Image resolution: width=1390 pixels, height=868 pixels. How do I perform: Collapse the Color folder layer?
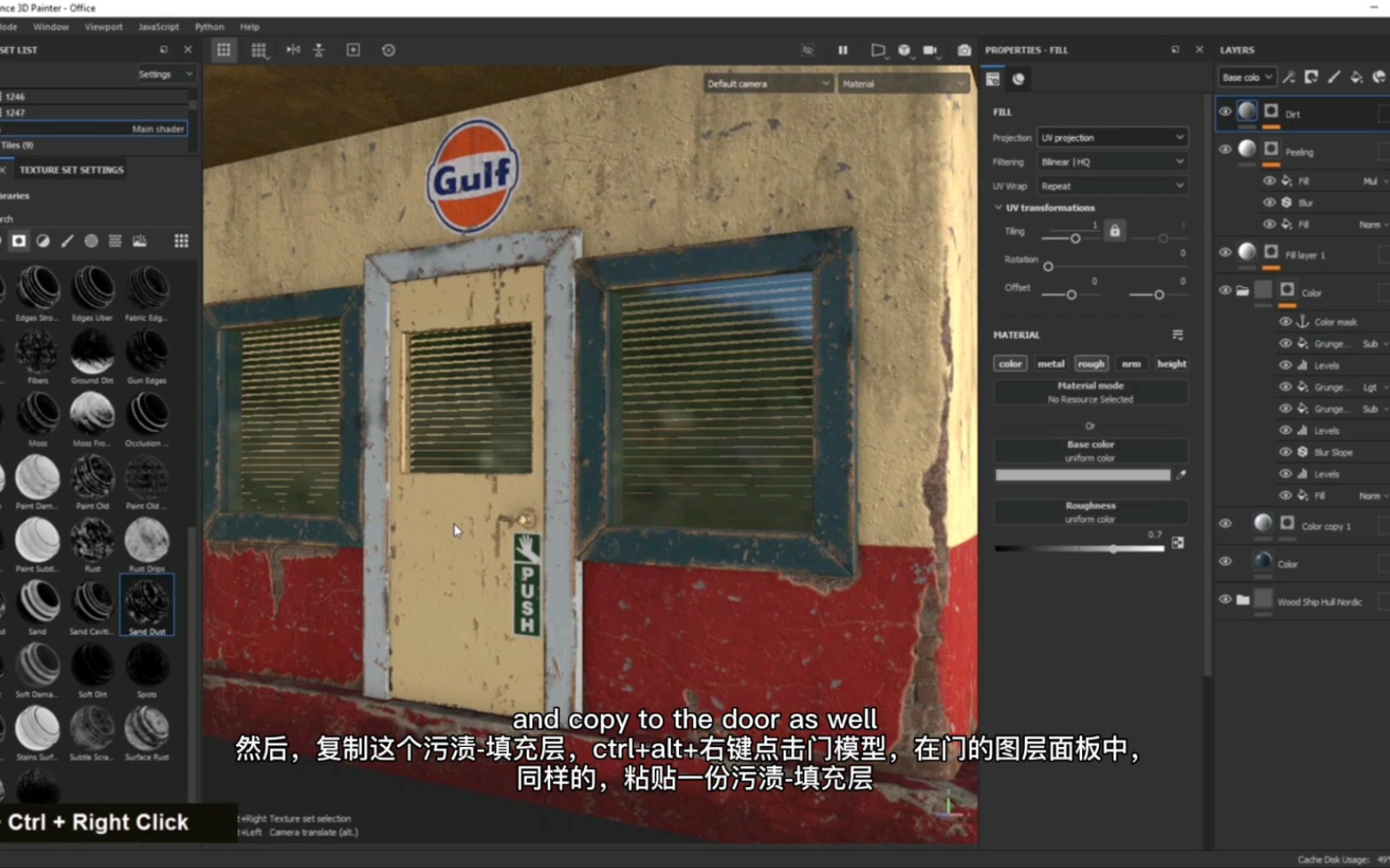tap(1242, 291)
